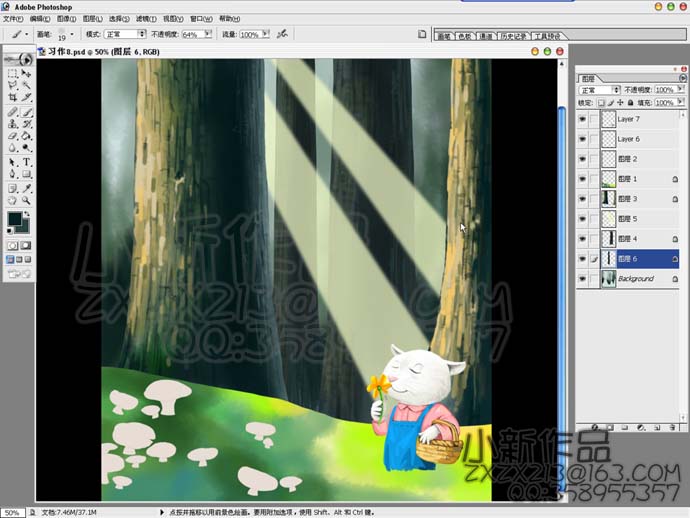Hide Layer 6 visibility eye

click(582, 139)
